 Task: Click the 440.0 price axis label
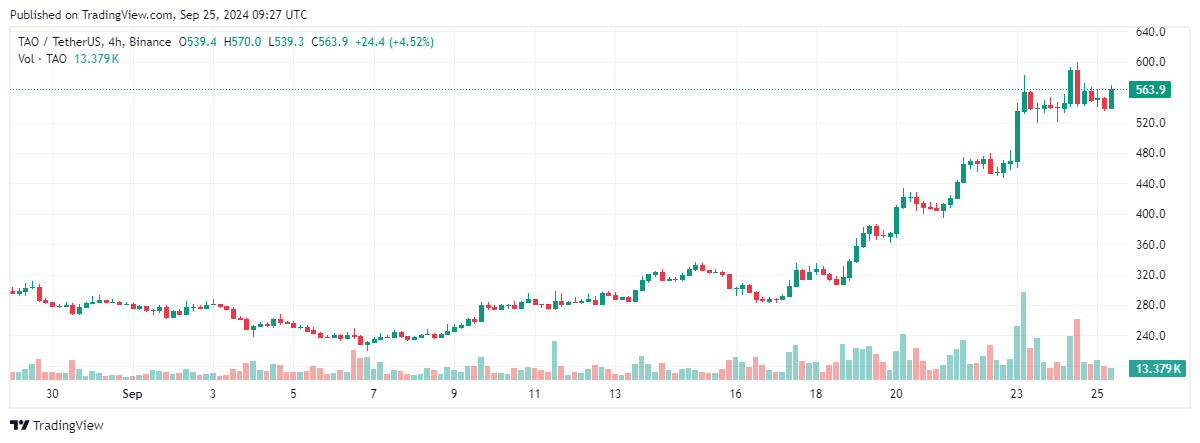tap(1151, 184)
